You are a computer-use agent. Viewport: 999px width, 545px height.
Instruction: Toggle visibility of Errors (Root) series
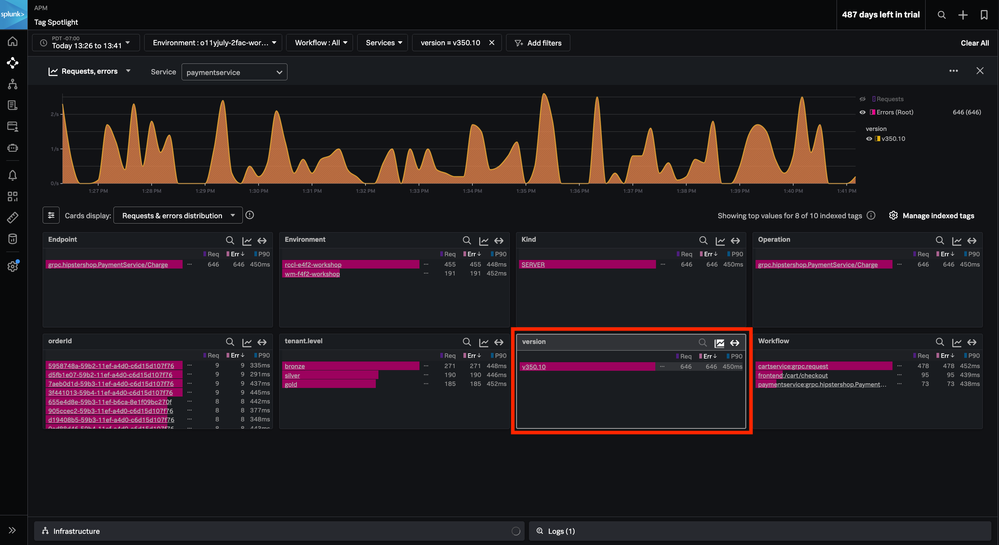click(863, 113)
